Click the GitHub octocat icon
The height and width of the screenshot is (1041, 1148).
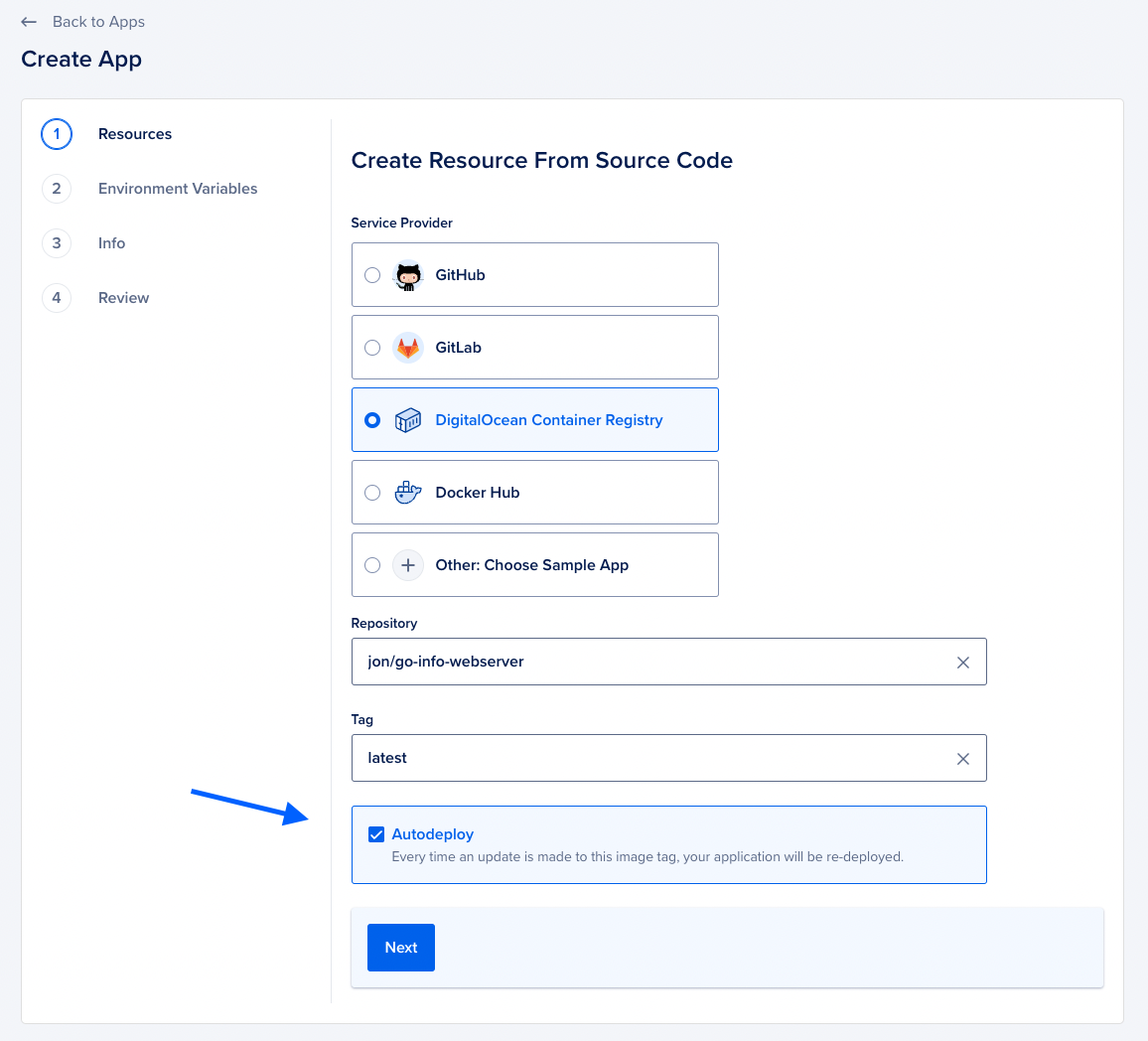pyautogui.click(x=407, y=275)
